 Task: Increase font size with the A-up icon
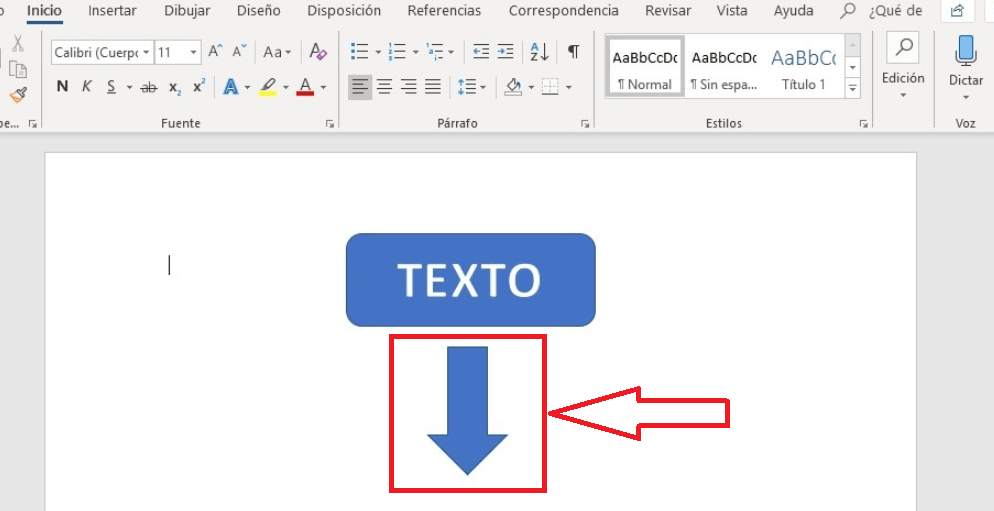[x=216, y=51]
